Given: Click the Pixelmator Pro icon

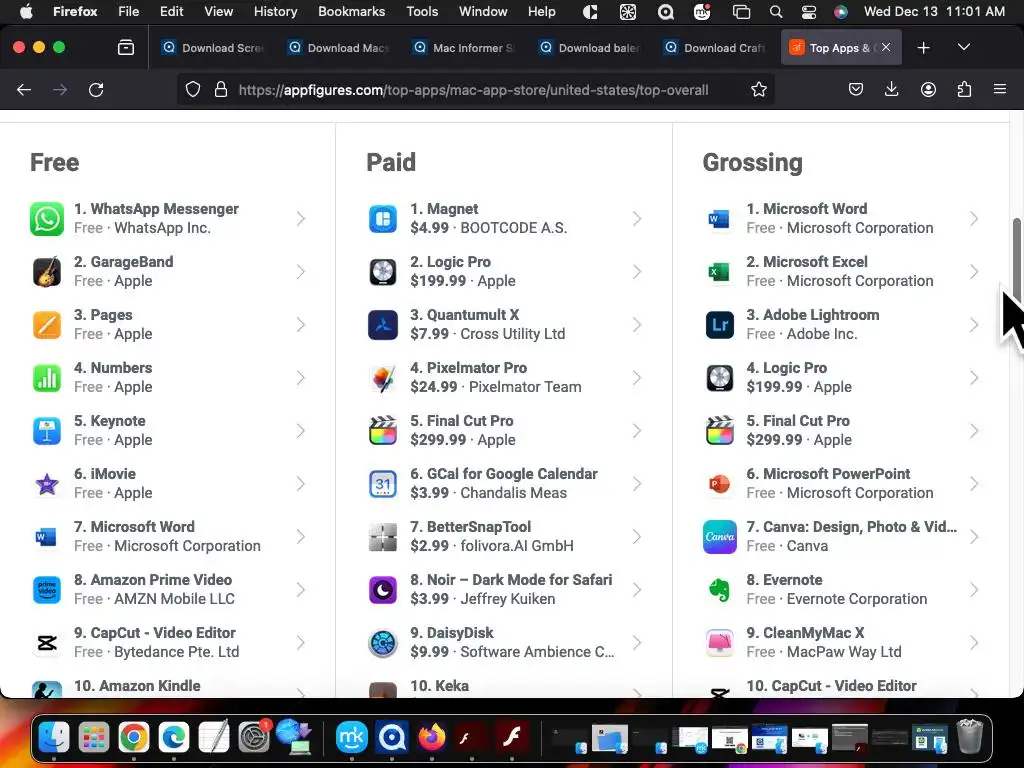Looking at the screenshot, I should click(x=383, y=377).
